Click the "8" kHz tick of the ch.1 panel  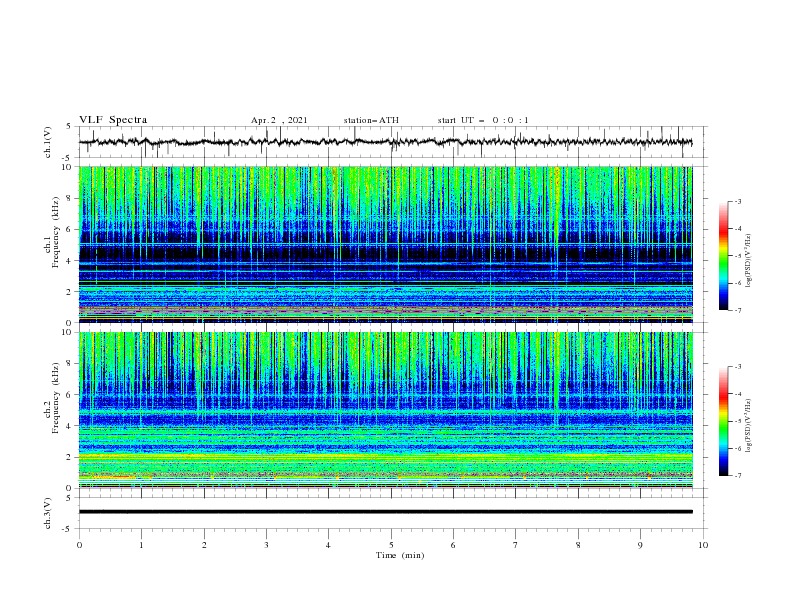click(71, 198)
